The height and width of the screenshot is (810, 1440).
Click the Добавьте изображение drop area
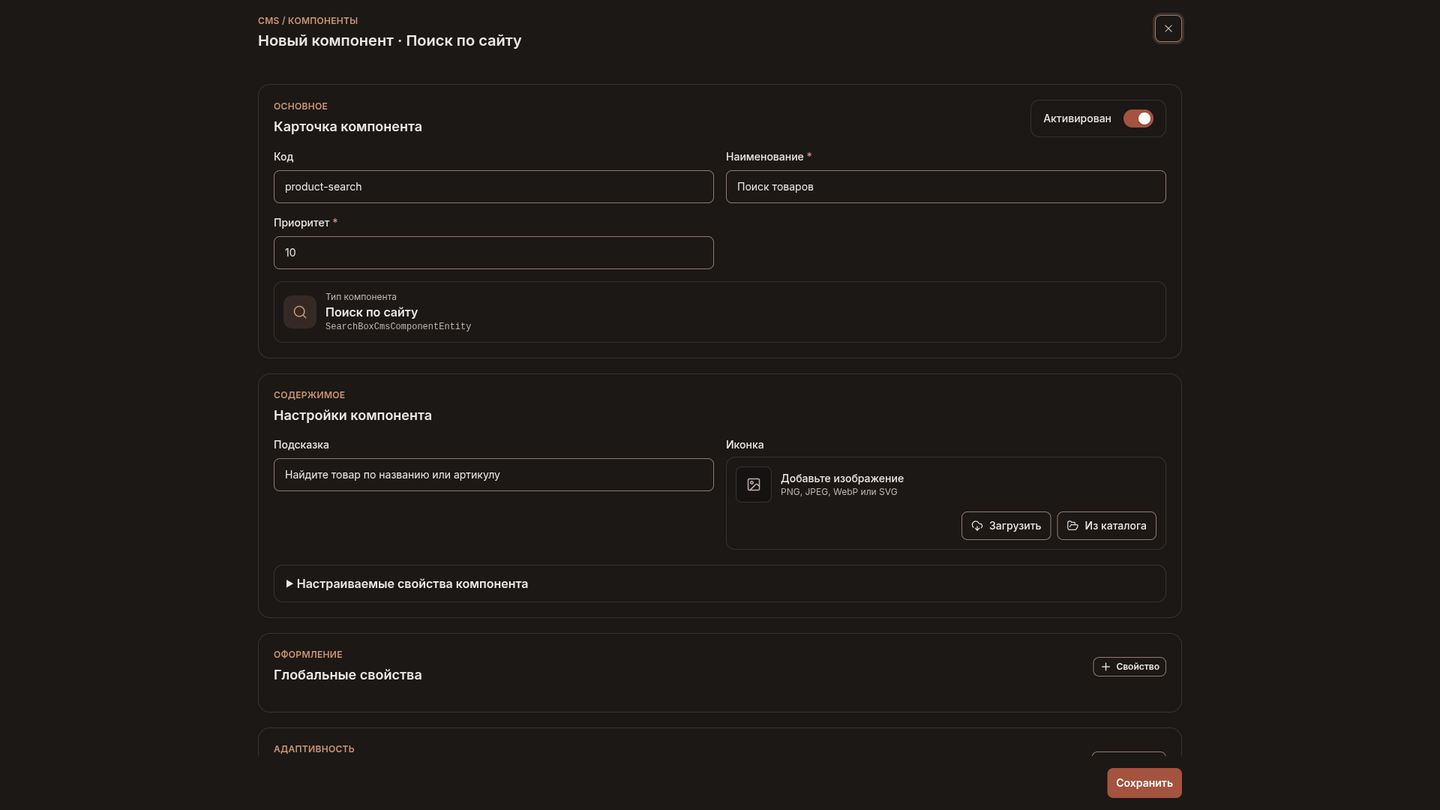(946, 504)
